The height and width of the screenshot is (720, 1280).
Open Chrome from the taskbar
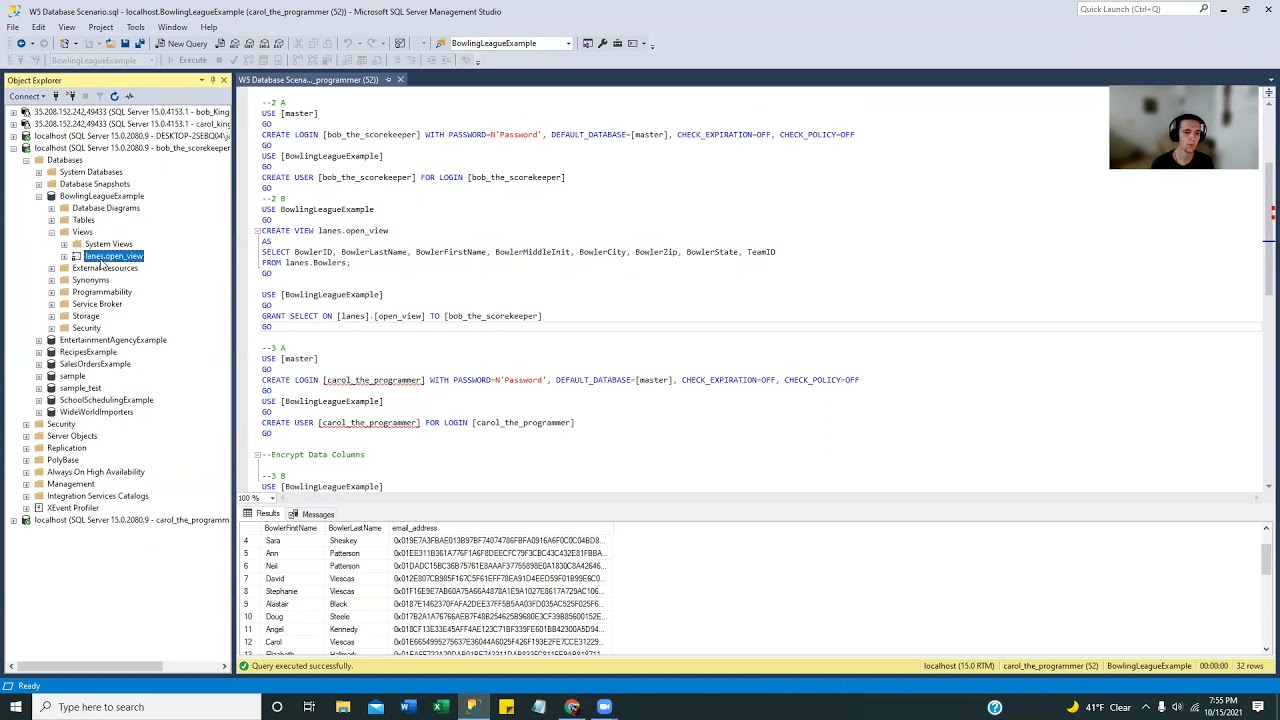tap(572, 707)
